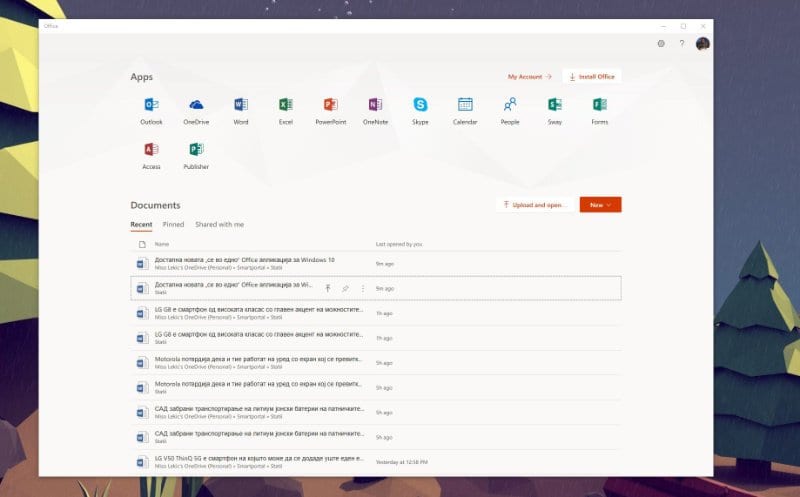Image resolution: width=800 pixels, height=497 pixels.
Task: Open the Skype app icon
Action: (420, 111)
